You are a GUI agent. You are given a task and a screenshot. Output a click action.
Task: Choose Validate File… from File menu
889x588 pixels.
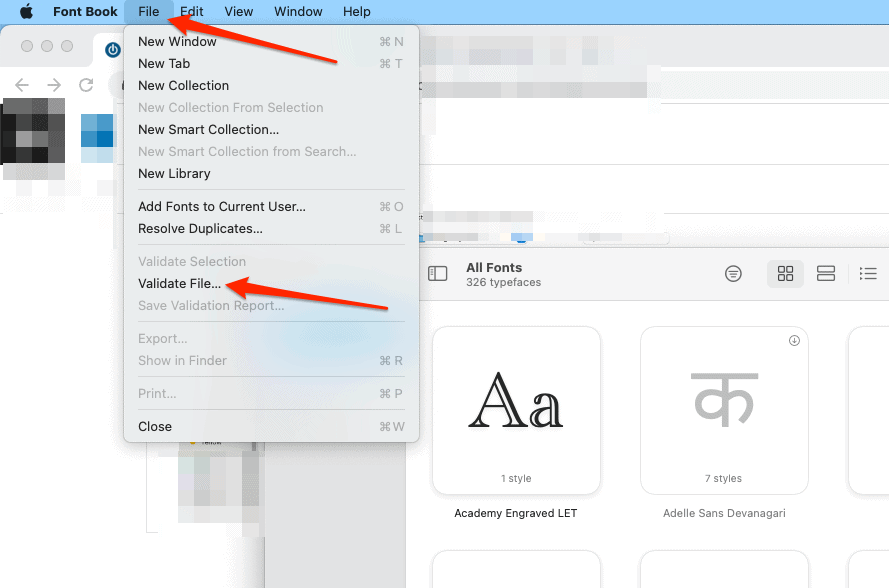click(180, 284)
